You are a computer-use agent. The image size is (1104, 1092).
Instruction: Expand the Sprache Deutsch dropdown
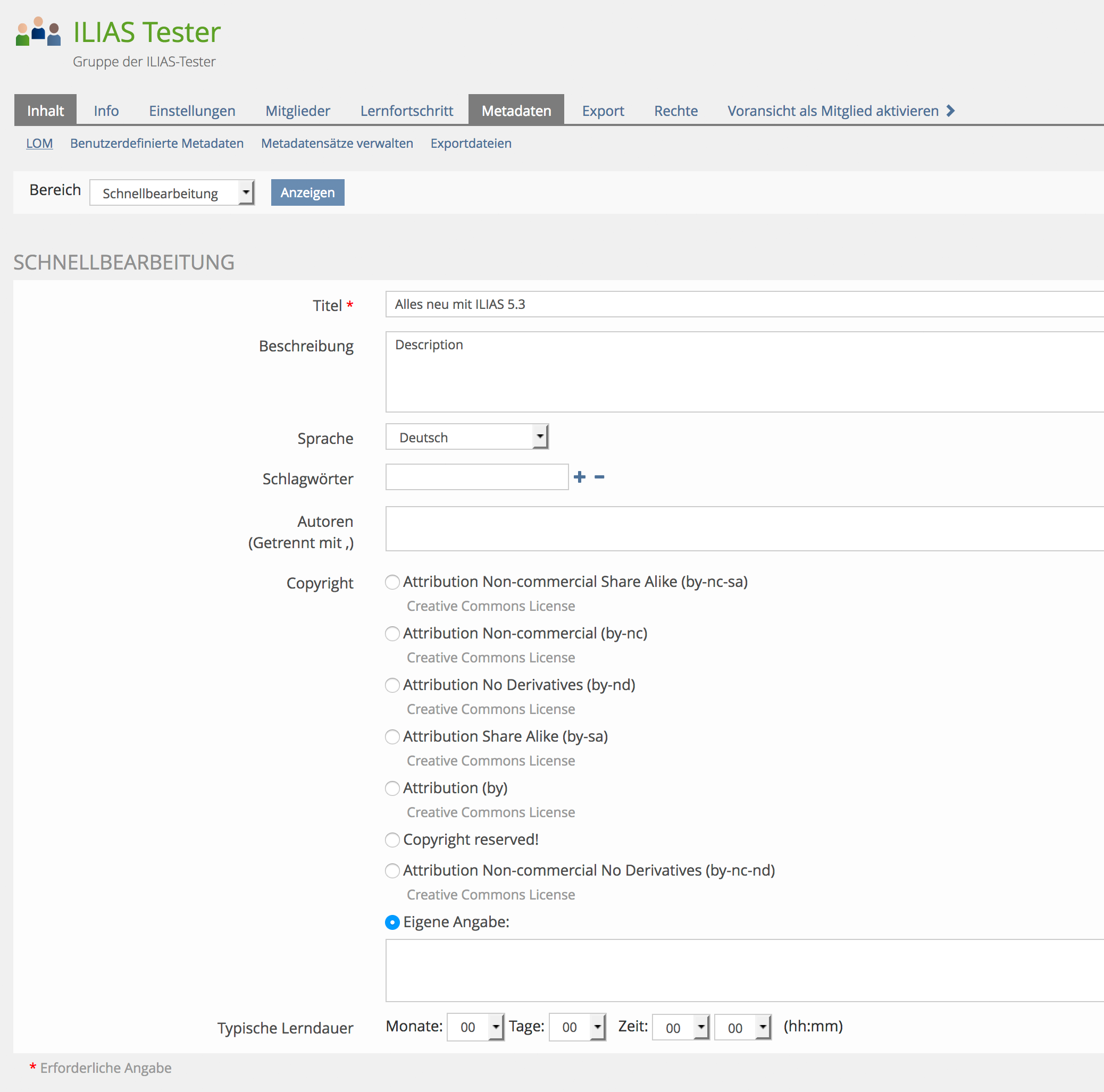(x=467, y=437)
